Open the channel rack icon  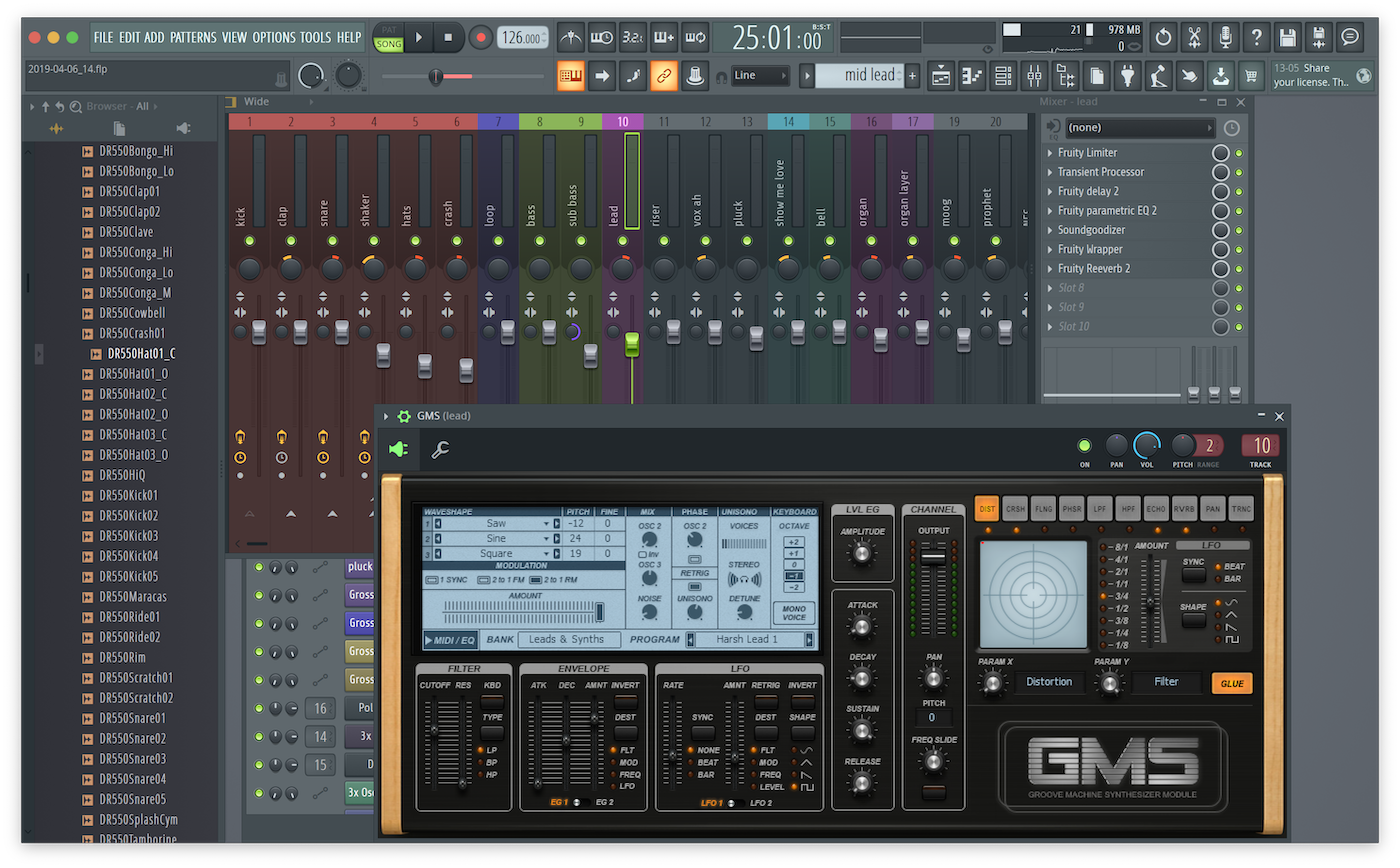click(x=1003, y=75)
